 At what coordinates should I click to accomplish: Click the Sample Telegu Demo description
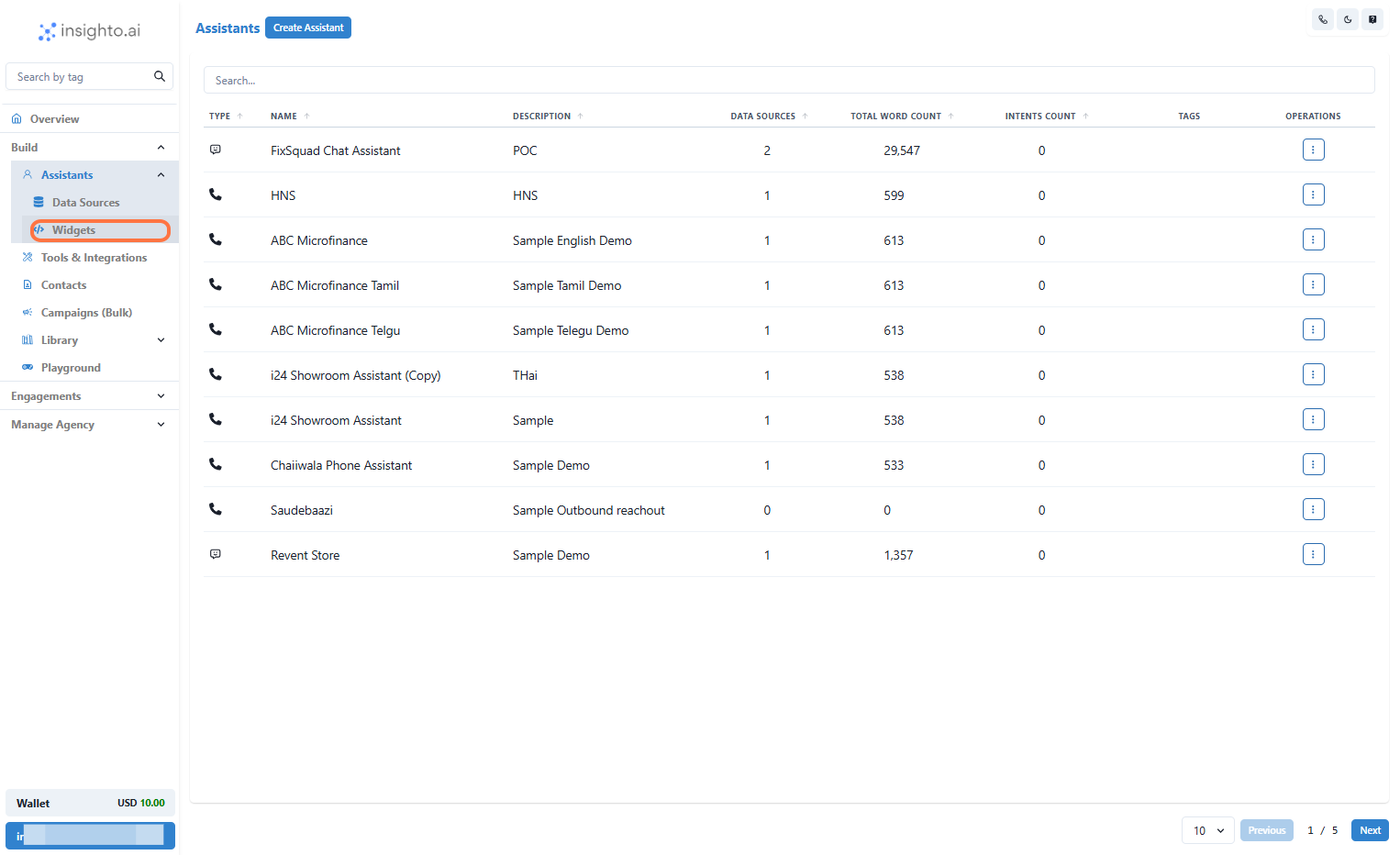(571, 330)
